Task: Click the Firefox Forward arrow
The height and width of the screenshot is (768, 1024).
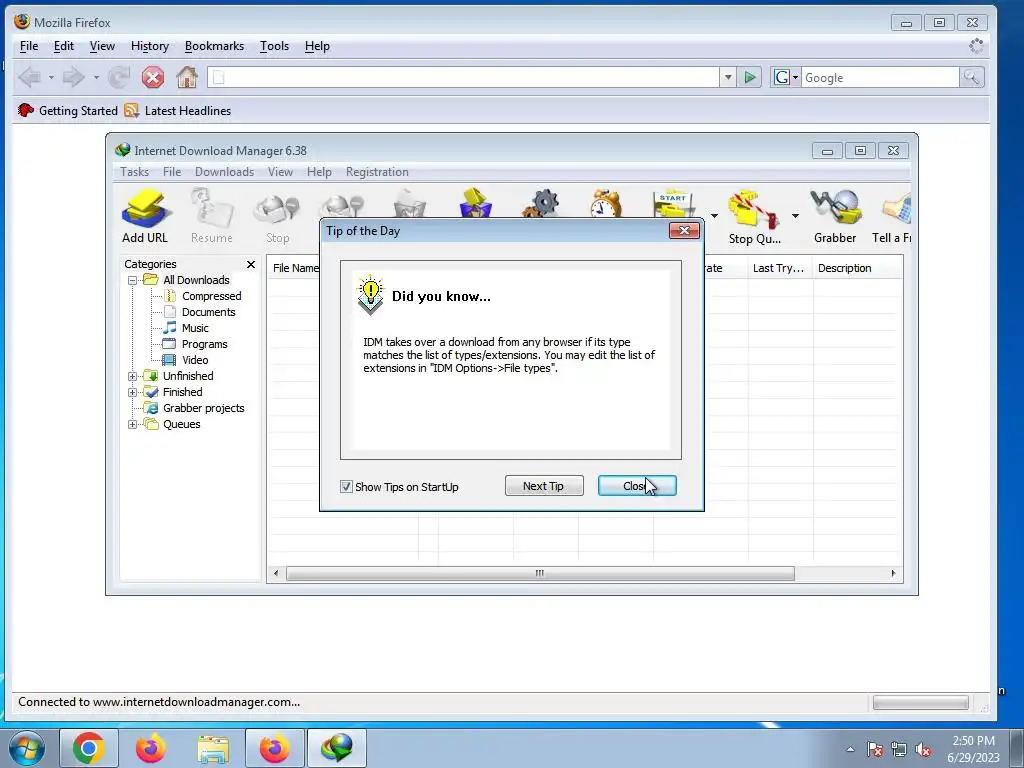Action: (73, 78)
